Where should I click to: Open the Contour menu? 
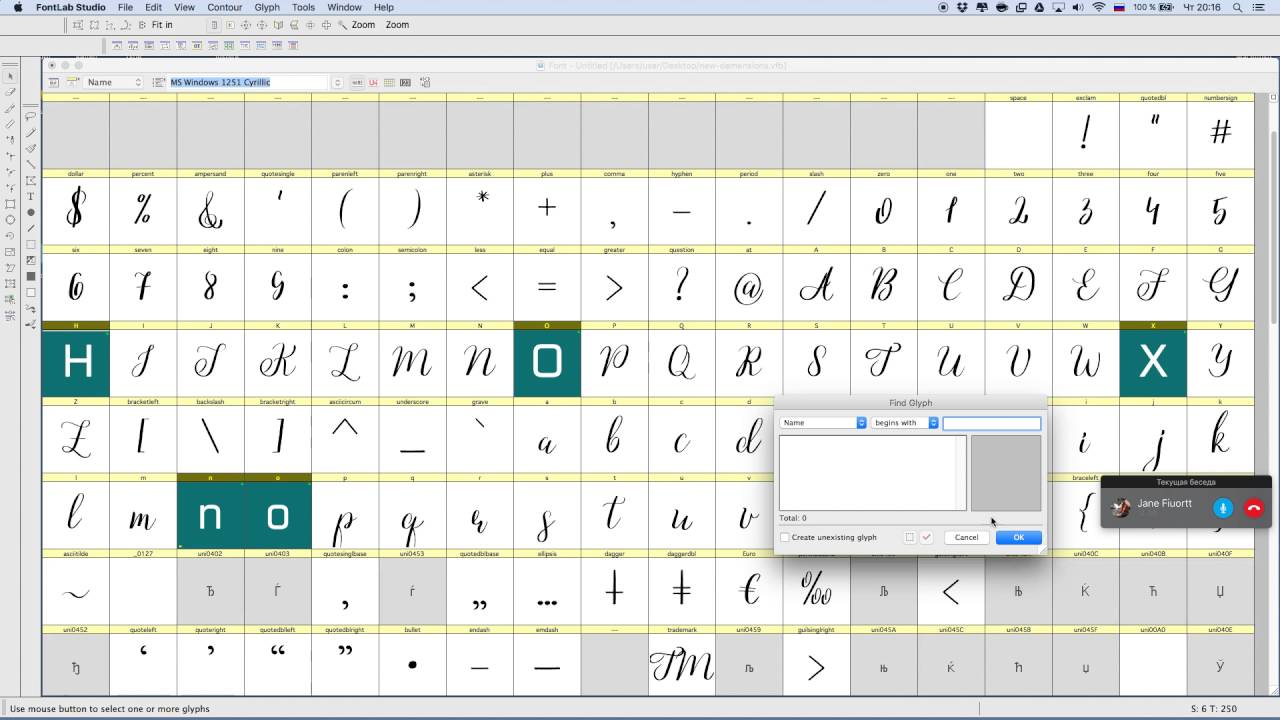point(225,7)
